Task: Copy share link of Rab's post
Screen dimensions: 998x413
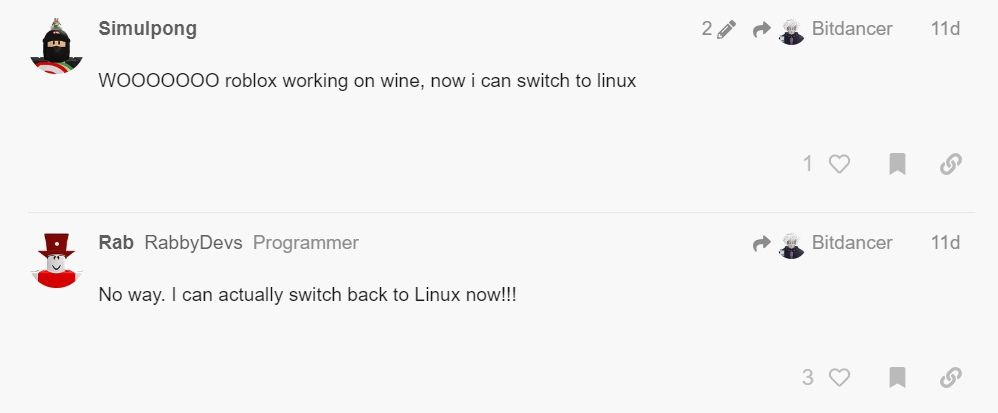Action: [x=950, y=377]
